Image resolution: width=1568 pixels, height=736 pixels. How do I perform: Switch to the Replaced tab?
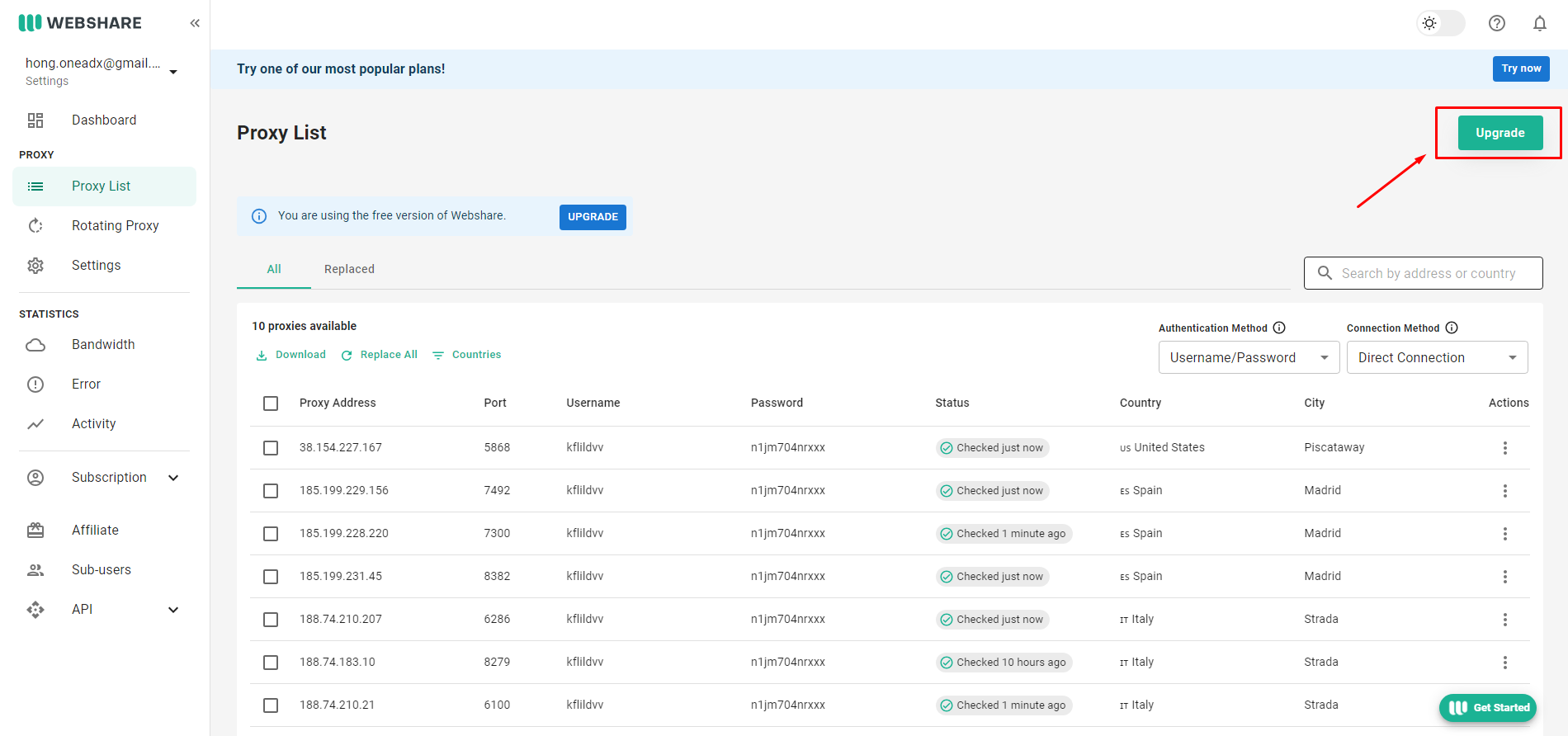point(349,269)
